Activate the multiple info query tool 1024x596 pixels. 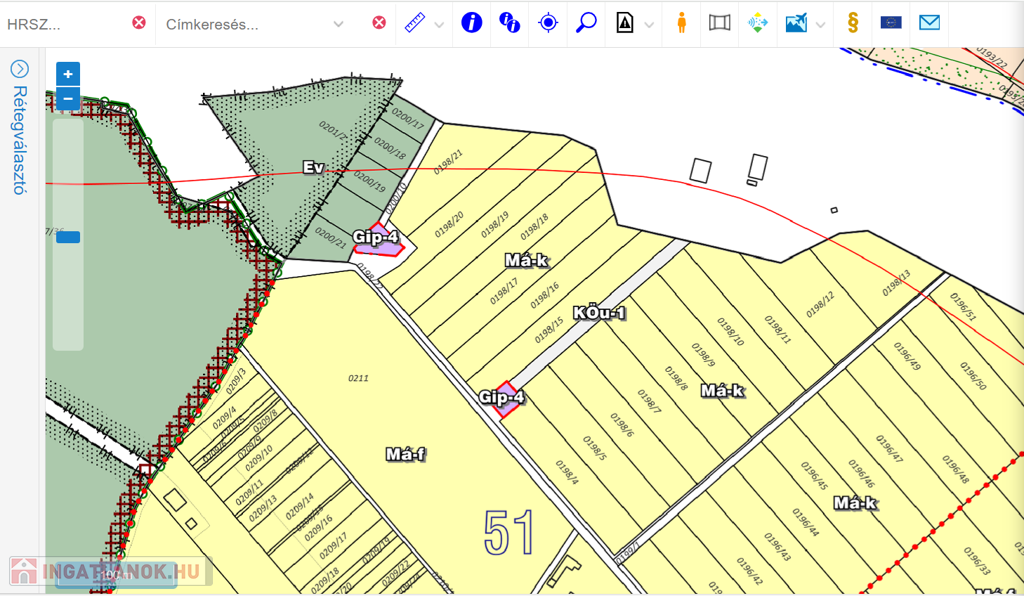click(509, 23)
